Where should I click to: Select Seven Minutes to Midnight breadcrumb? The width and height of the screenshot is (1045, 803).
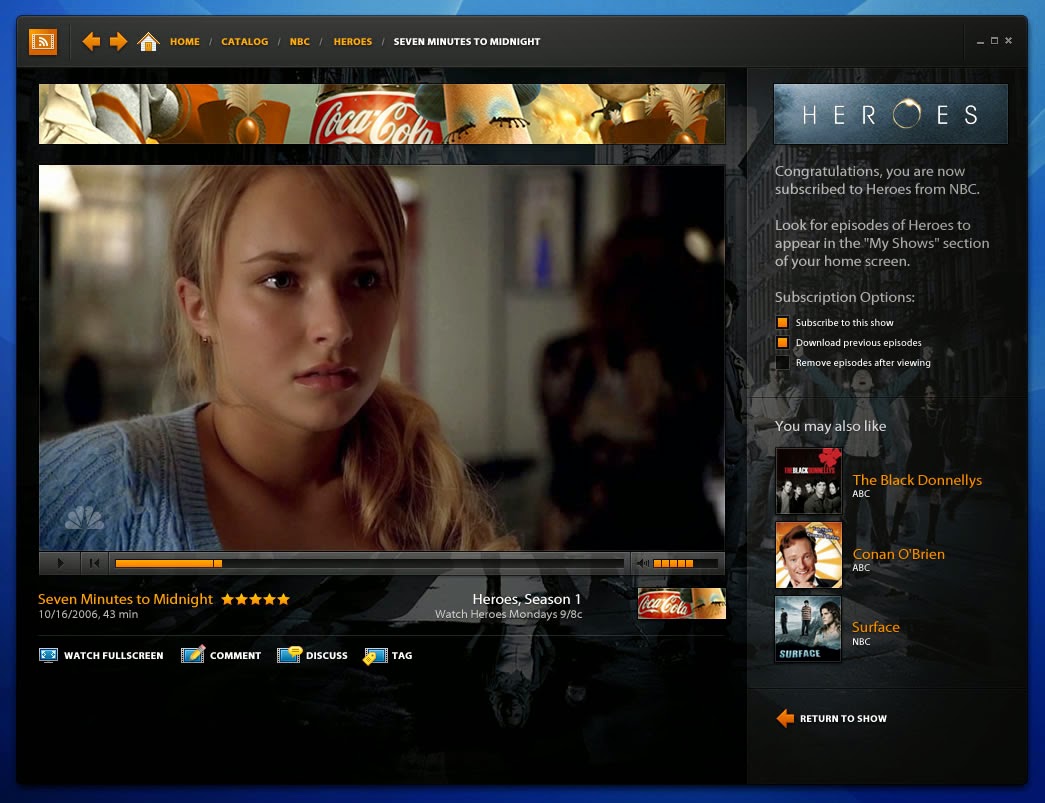467,41
